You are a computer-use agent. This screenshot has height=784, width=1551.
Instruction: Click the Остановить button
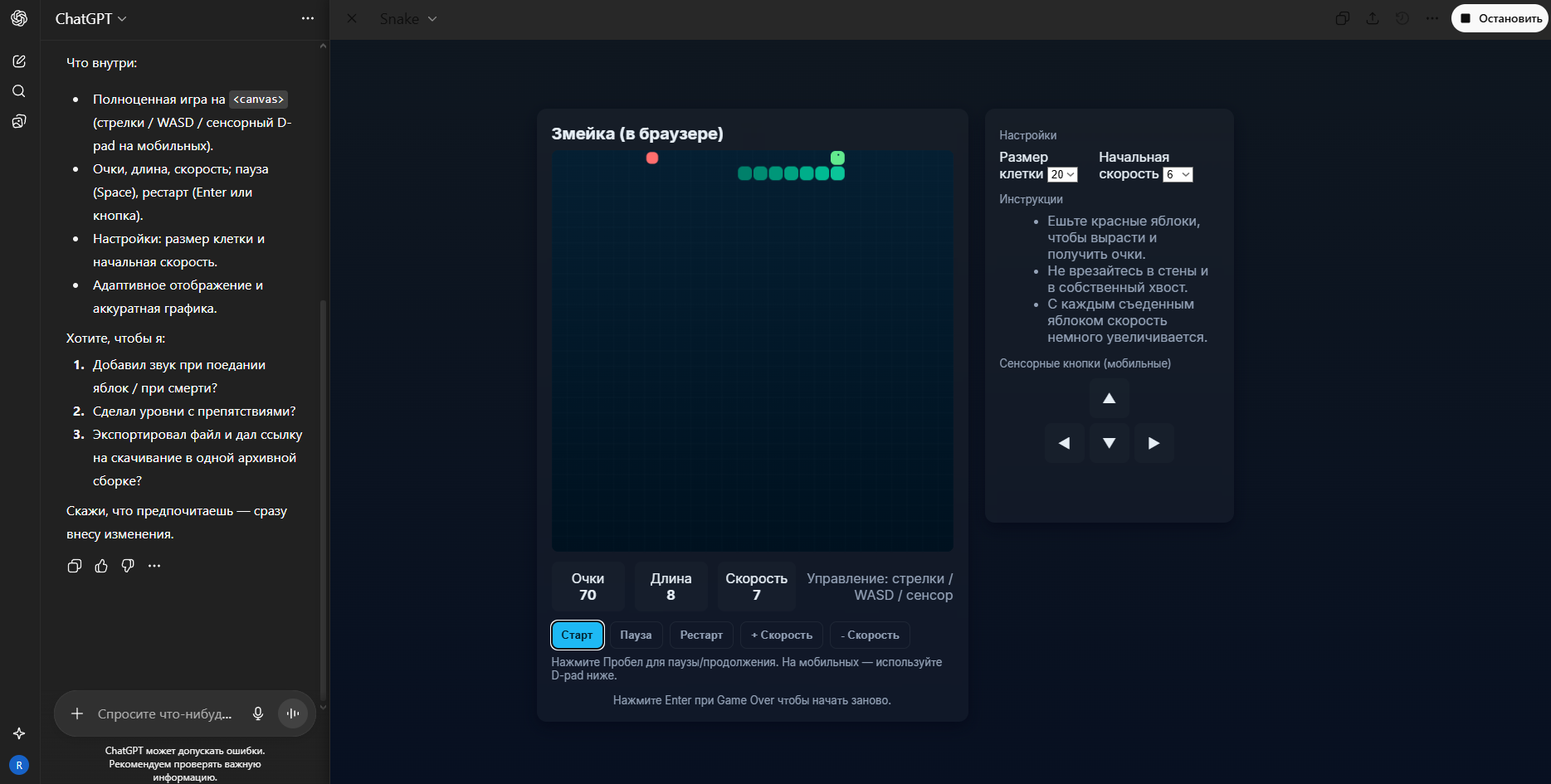tap(1500, 18)
